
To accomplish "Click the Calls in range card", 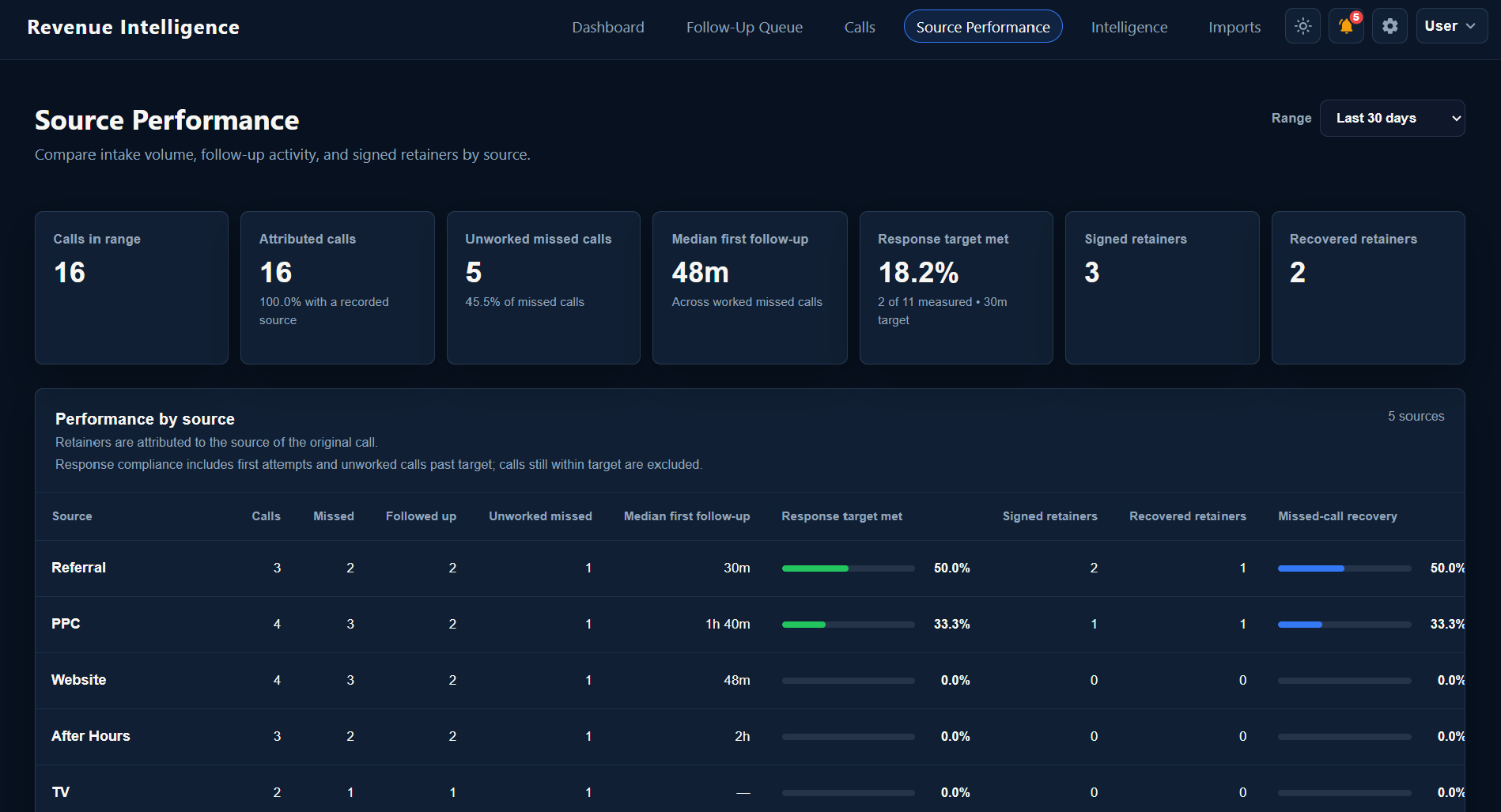I will coord(131,287).
